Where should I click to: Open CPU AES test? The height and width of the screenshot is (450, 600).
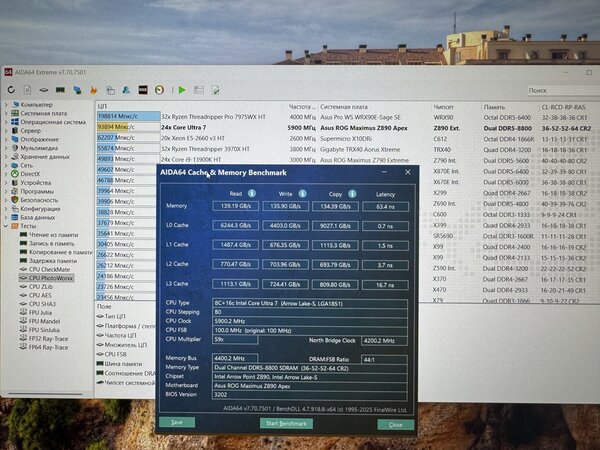pyautogui.click(x=40, y=295)
